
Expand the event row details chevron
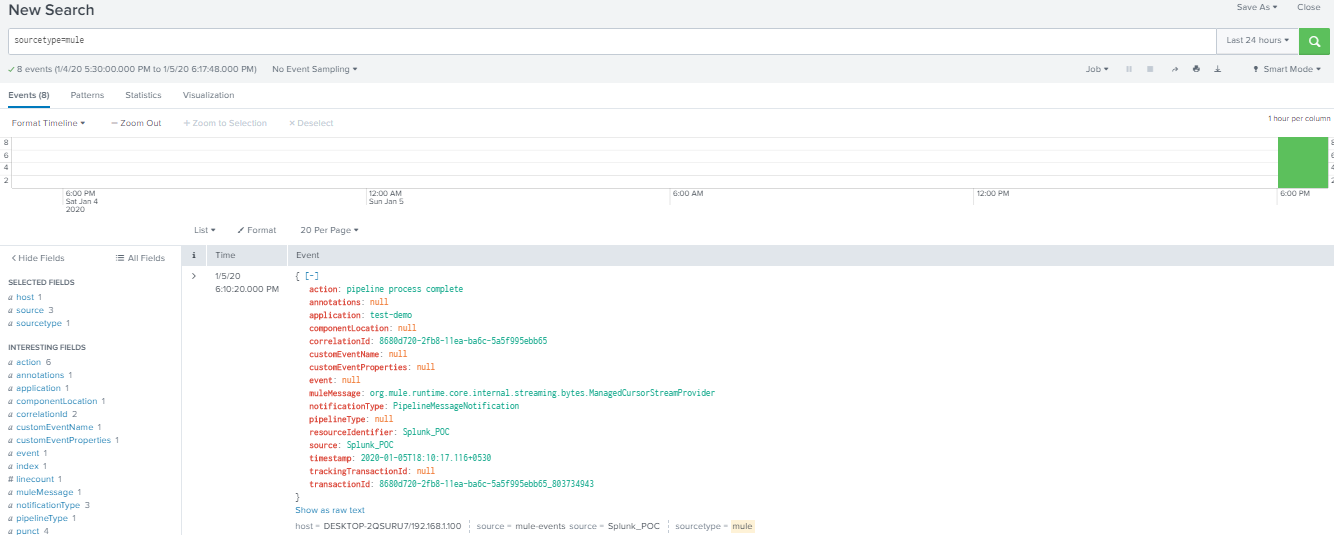(193, 275)
